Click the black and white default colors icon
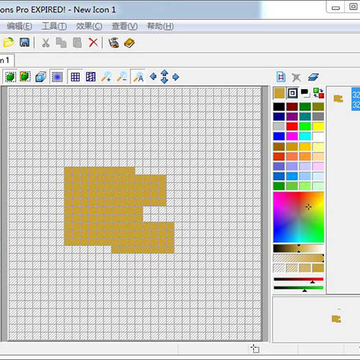This screenshot has height=360, width=360. point(305,93)
